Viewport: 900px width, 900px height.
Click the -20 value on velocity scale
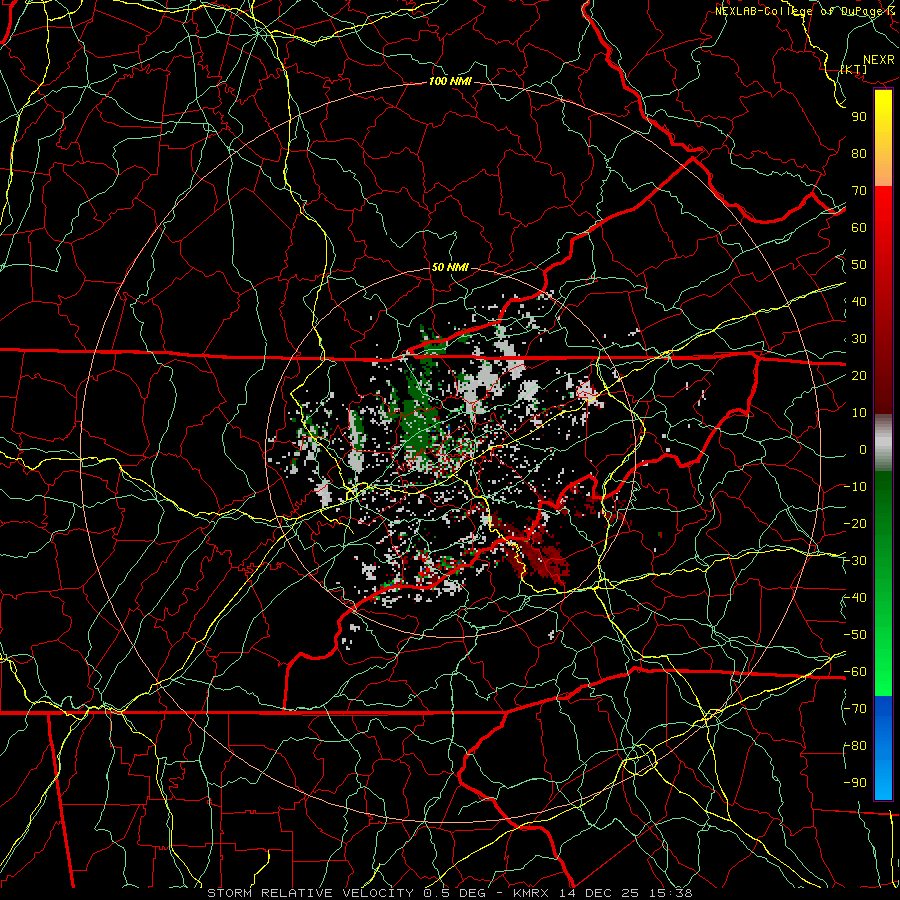[856, 523]
